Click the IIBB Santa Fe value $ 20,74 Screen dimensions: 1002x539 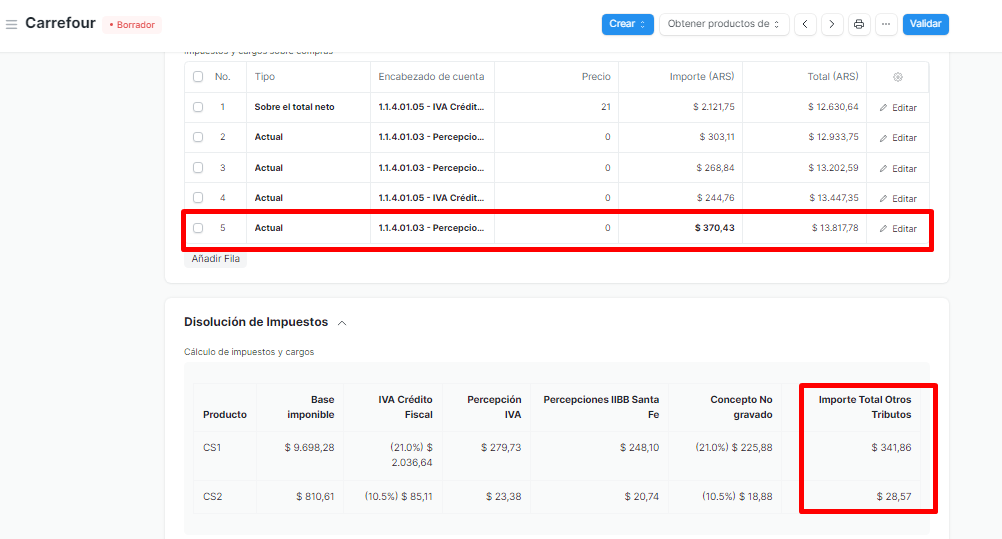pos(642,496)
